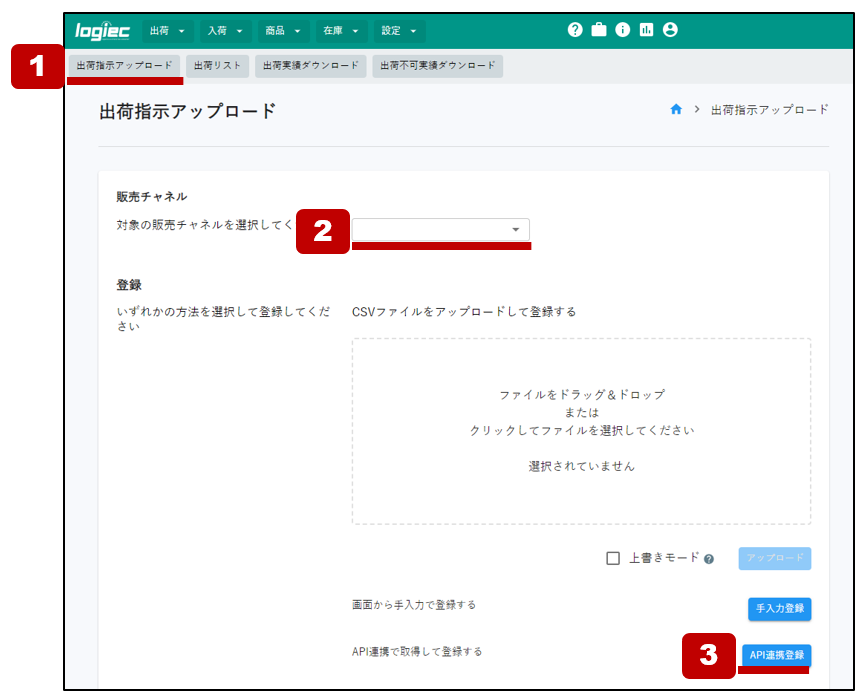The width and height of the screenshot is (863, 697).
Task: Click the logiec logo
Action: (103, 31)
